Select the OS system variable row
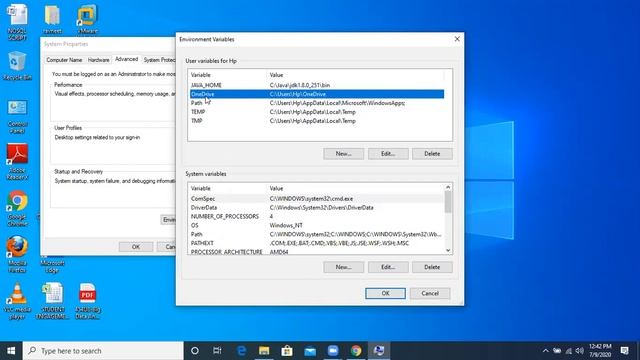Screen dimensions: 640x360 click(317, 225)
